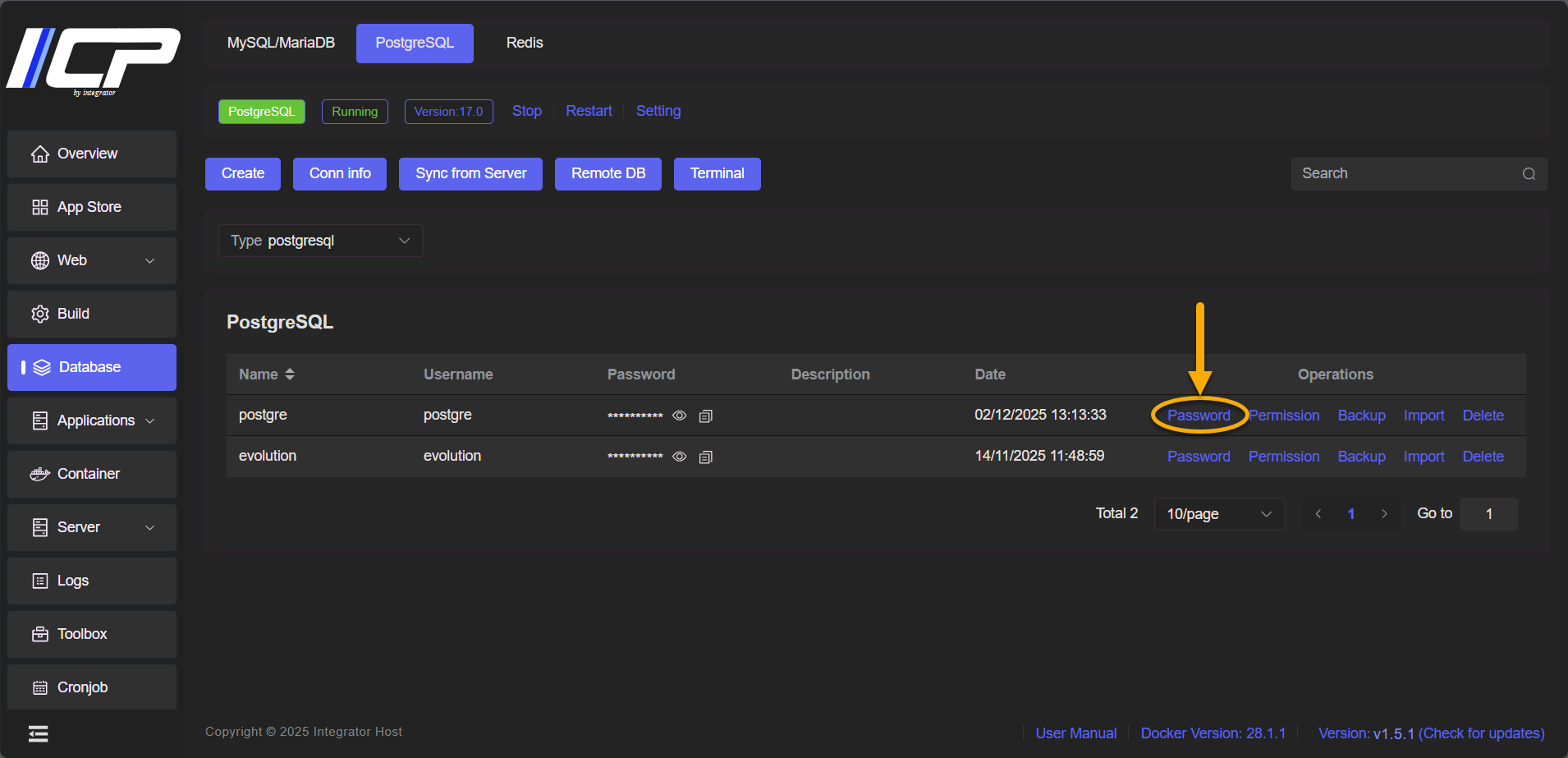Click Sync from Server button
The height and width of the screenshot is (758, 1568).
[x=471, y=173]
